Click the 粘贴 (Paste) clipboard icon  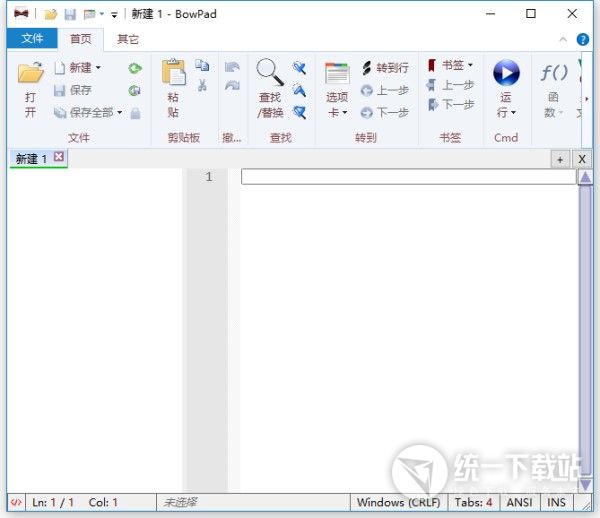coord(173,74)
